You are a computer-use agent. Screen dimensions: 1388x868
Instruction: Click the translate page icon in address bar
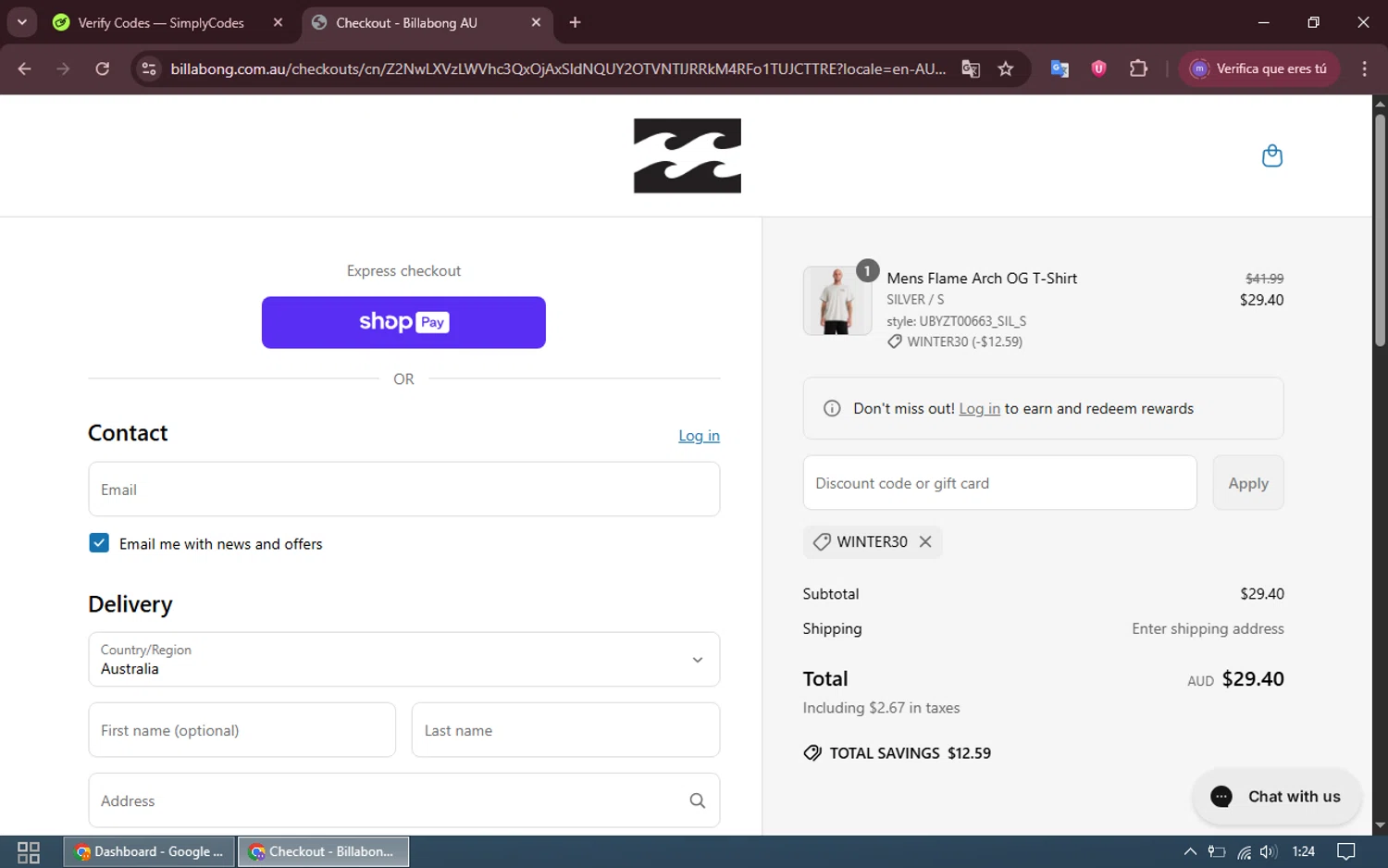point(971,68)
